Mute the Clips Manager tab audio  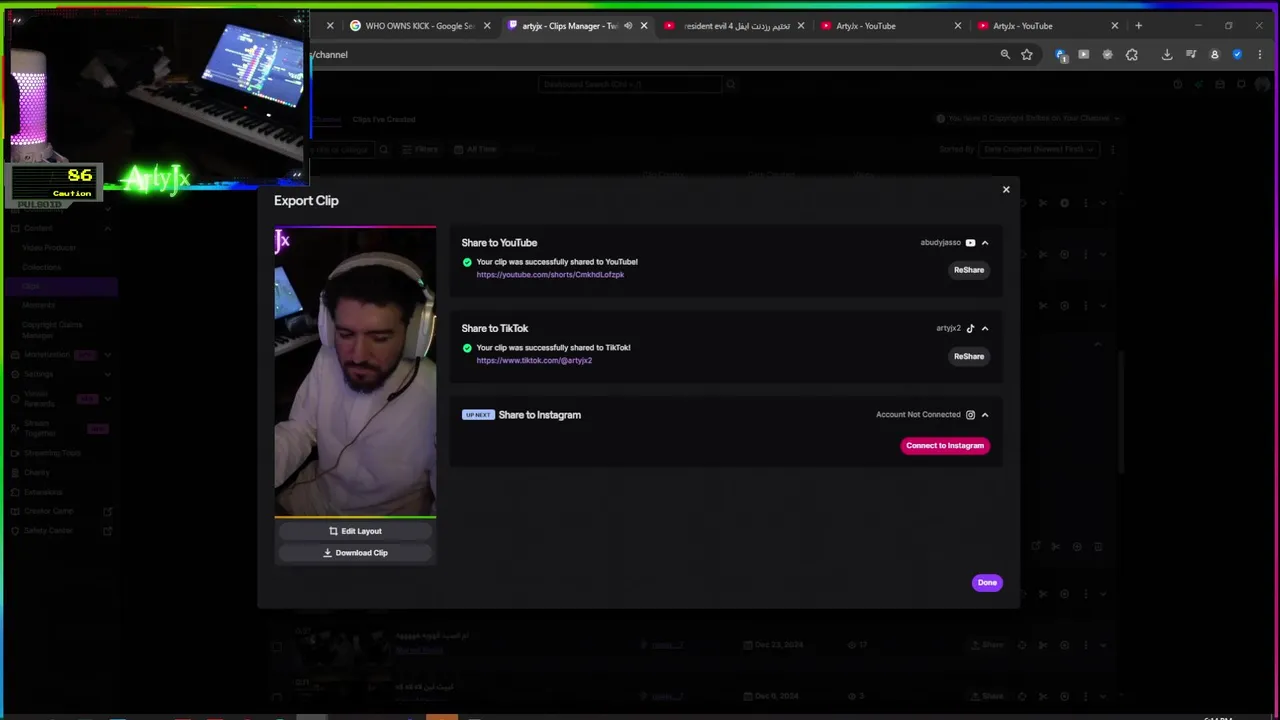[x=628, y=26]
